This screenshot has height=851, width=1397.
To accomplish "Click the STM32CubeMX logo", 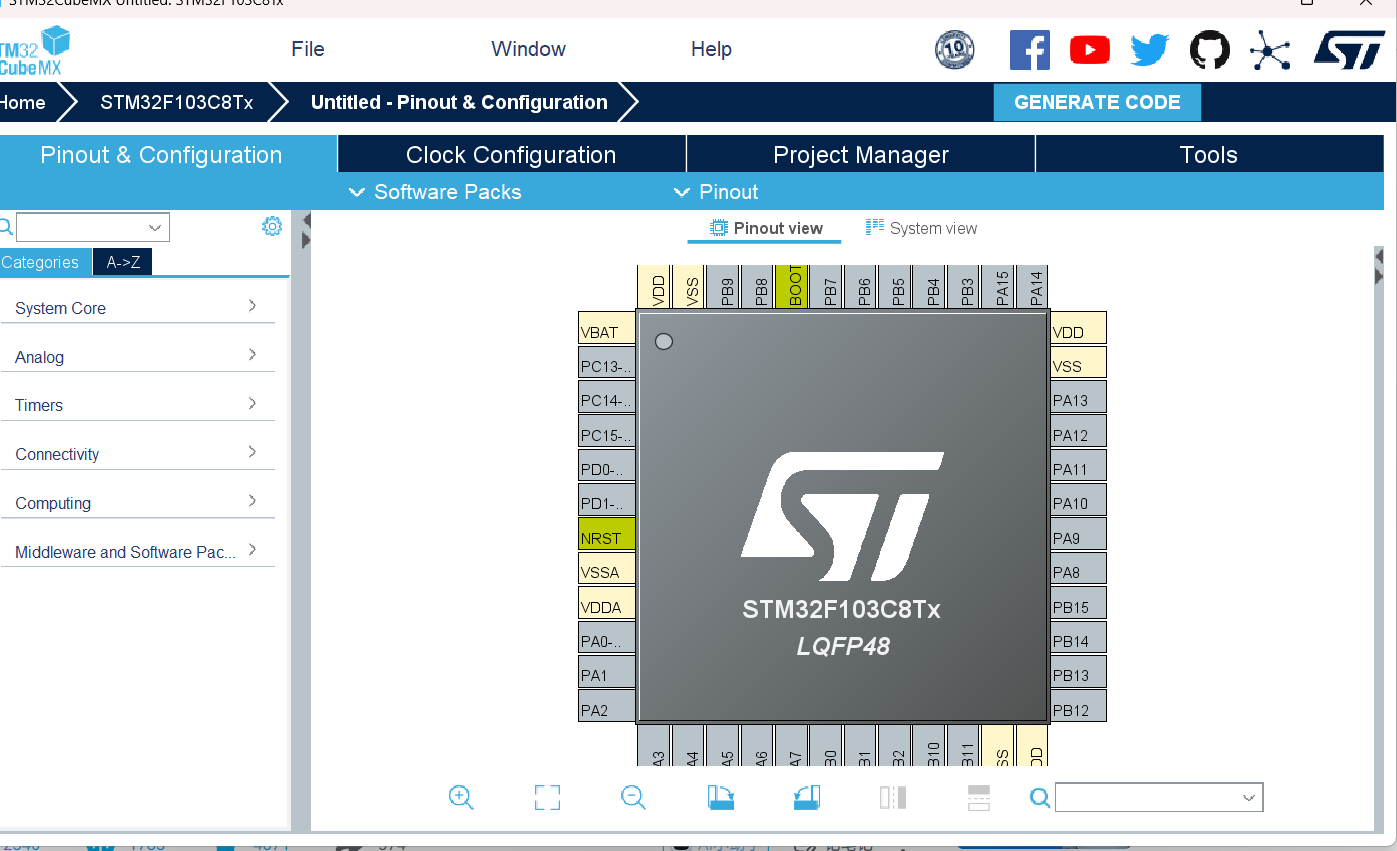I will coord(34,51).
